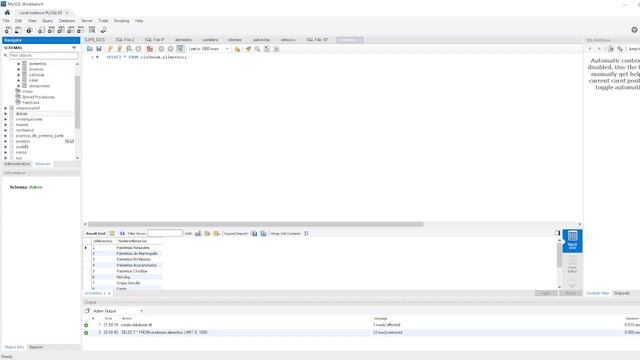Open the limit rows dropdown

209,49
